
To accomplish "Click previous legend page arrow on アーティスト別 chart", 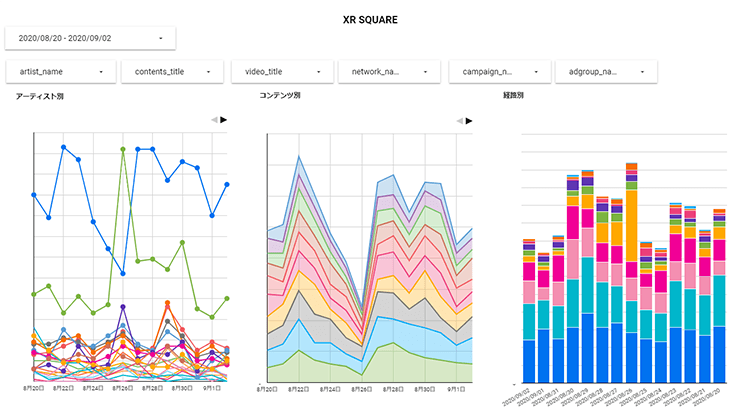I will pos(213,120).
